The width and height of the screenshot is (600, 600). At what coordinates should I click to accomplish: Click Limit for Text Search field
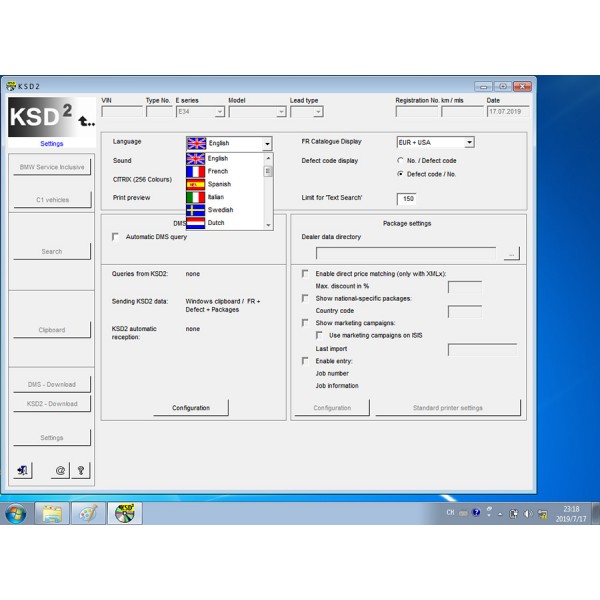pyautogui.click(x=407, y=199)
